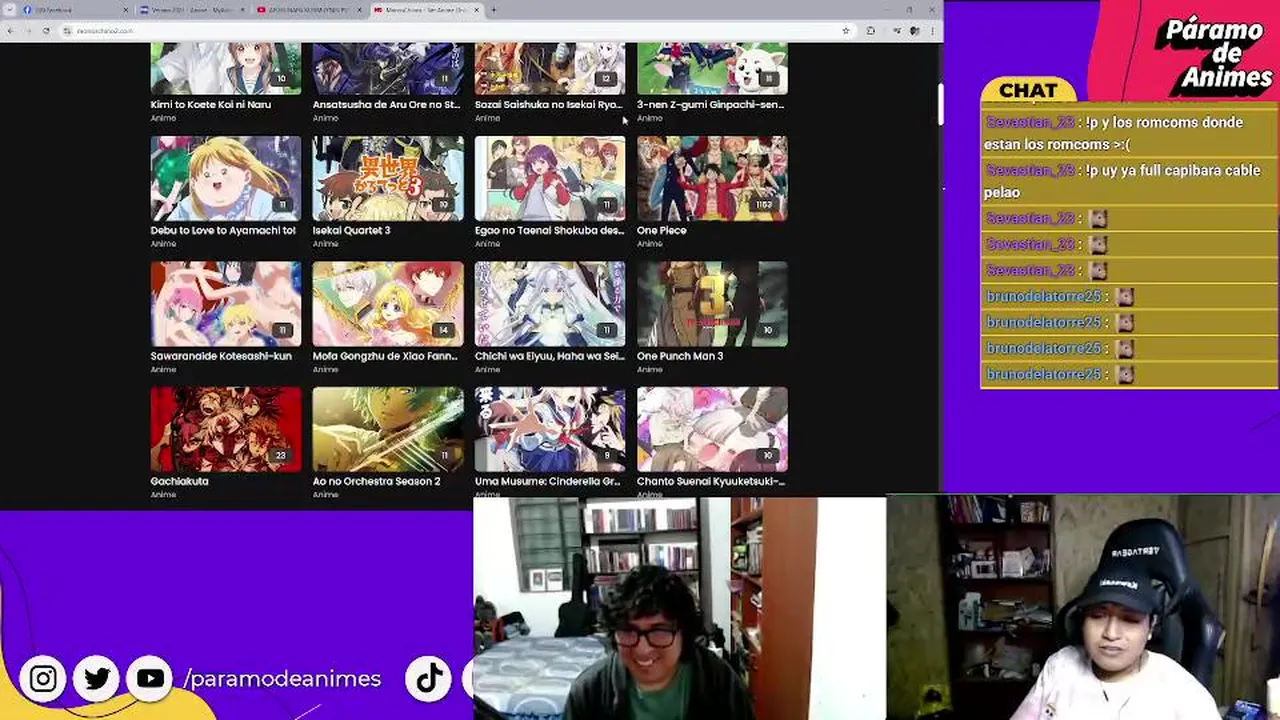Viewport: 1280px width, 720px height.
Task: Click the title text Debu to Love to Ayamachi to!
Action: click(x=223, y=230)
